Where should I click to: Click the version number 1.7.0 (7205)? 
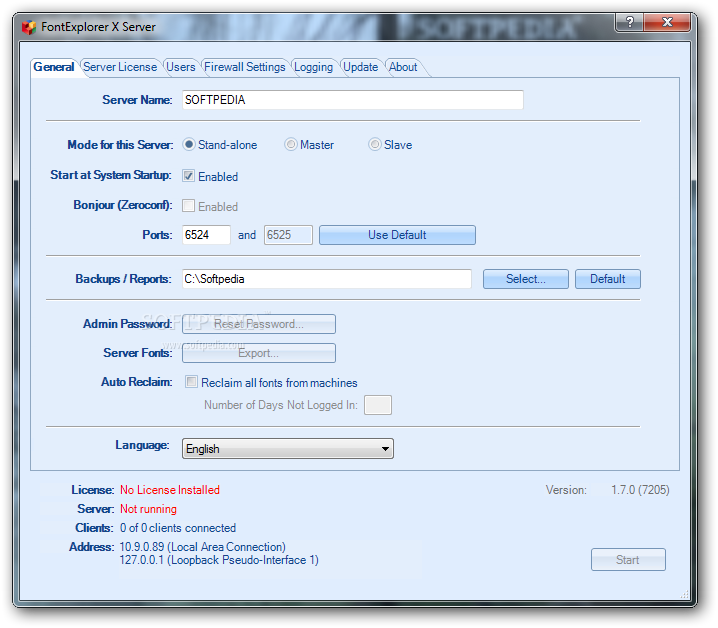pyautogui.click(x=640, y=490)
